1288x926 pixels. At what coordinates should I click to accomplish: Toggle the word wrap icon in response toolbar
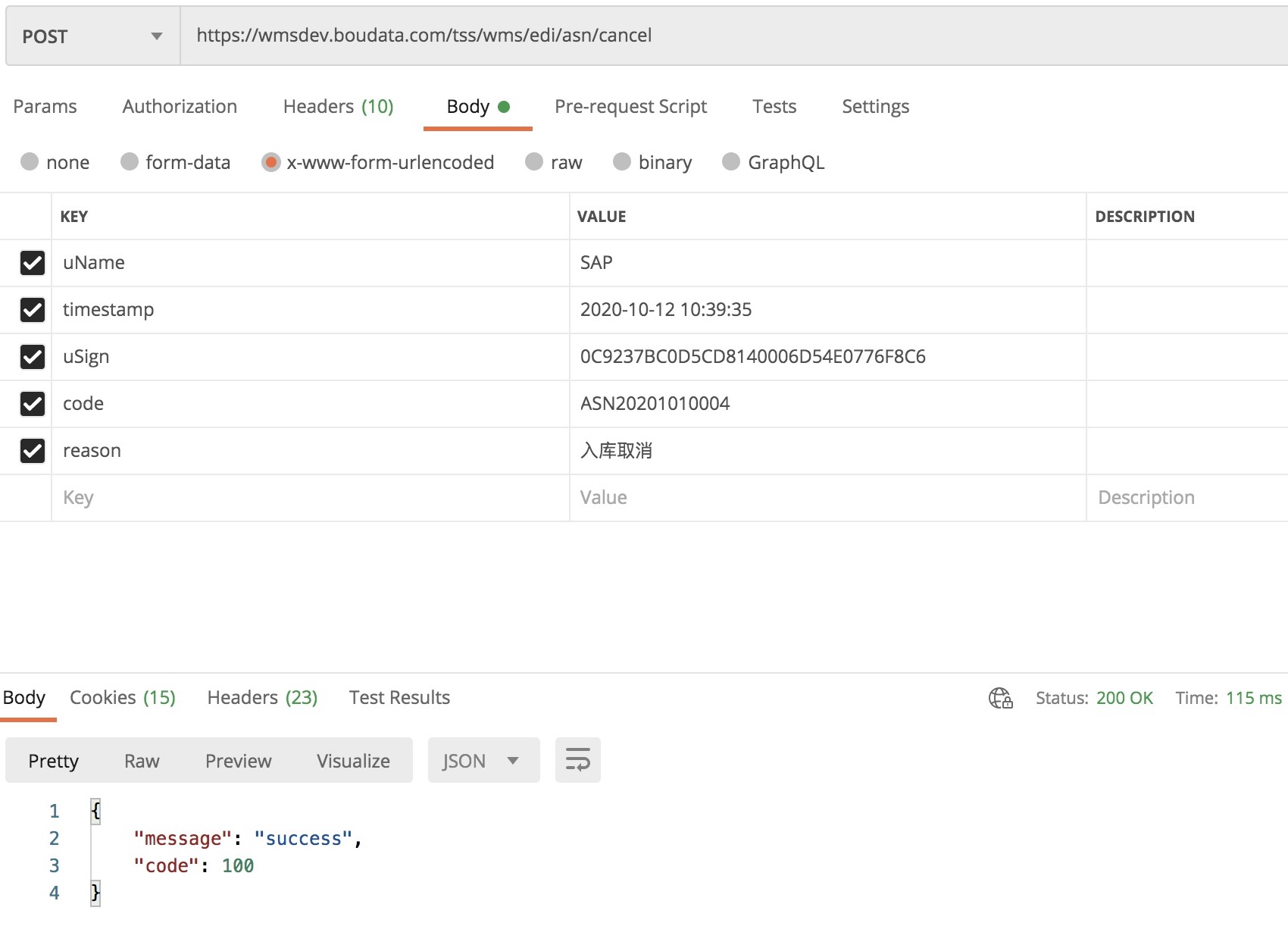pos(577,760)
